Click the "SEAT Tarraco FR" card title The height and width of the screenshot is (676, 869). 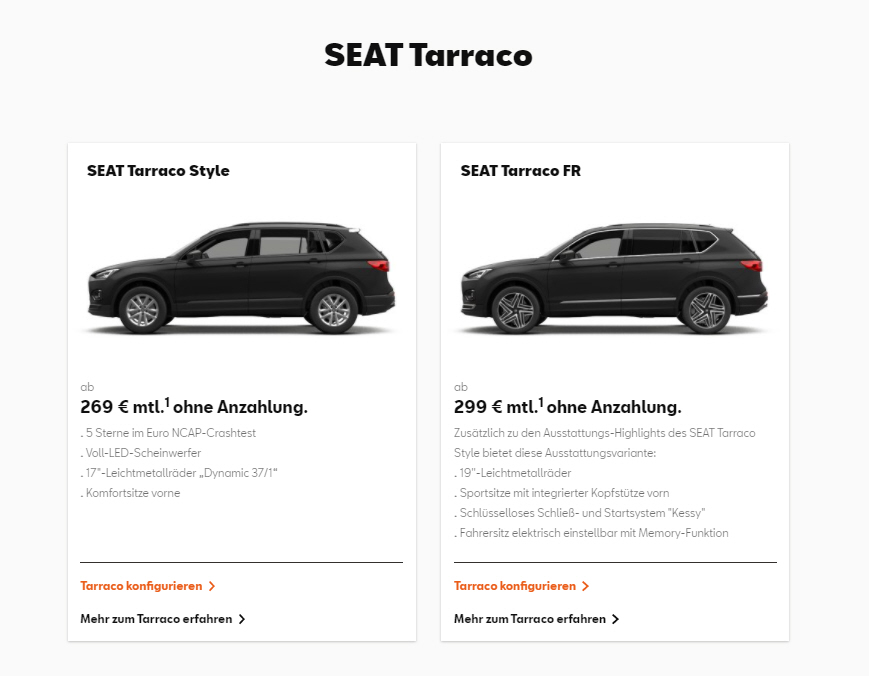[520, 171]
